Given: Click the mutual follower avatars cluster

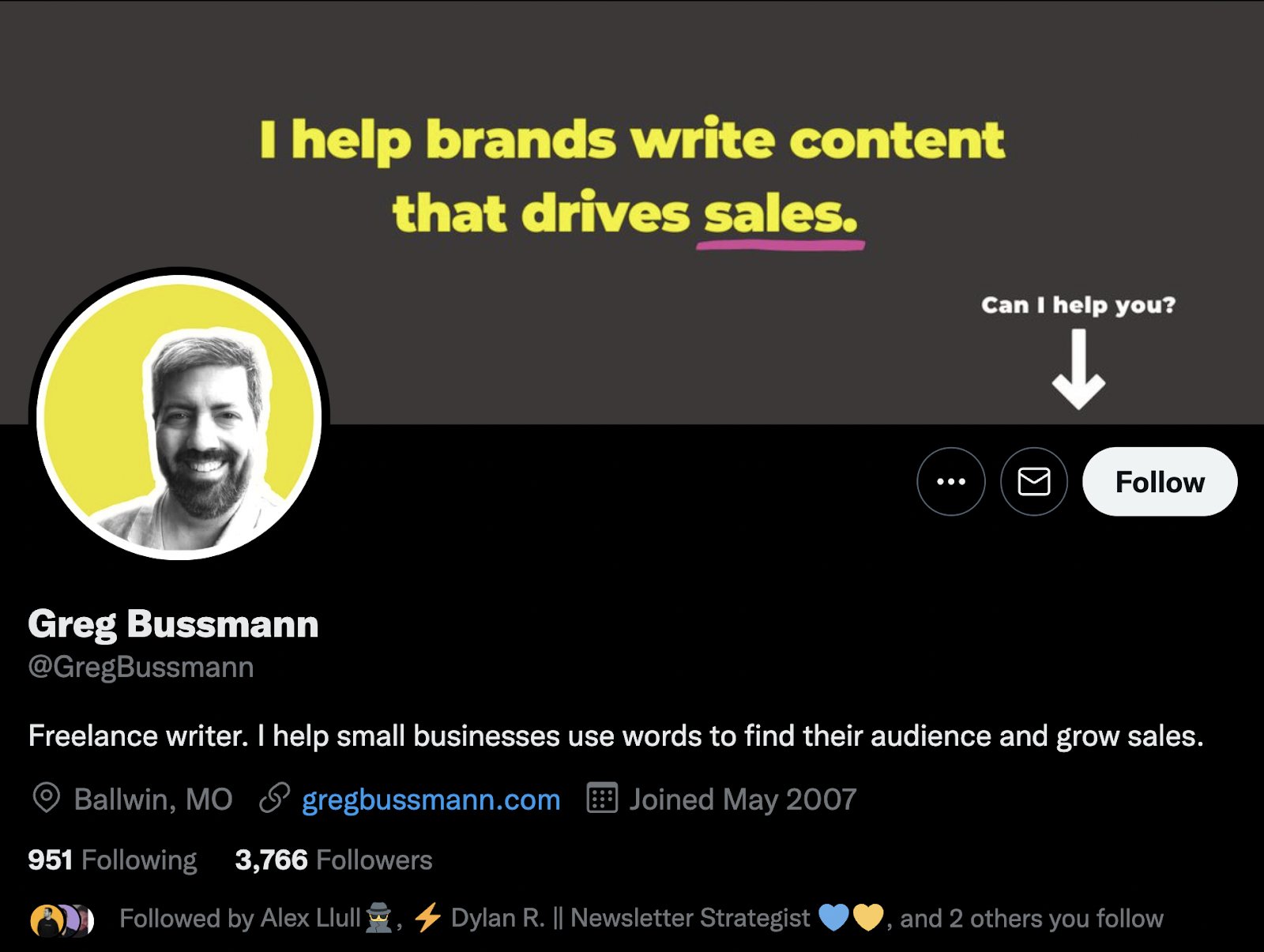Looking at the screenshot, I should (62, 920).
